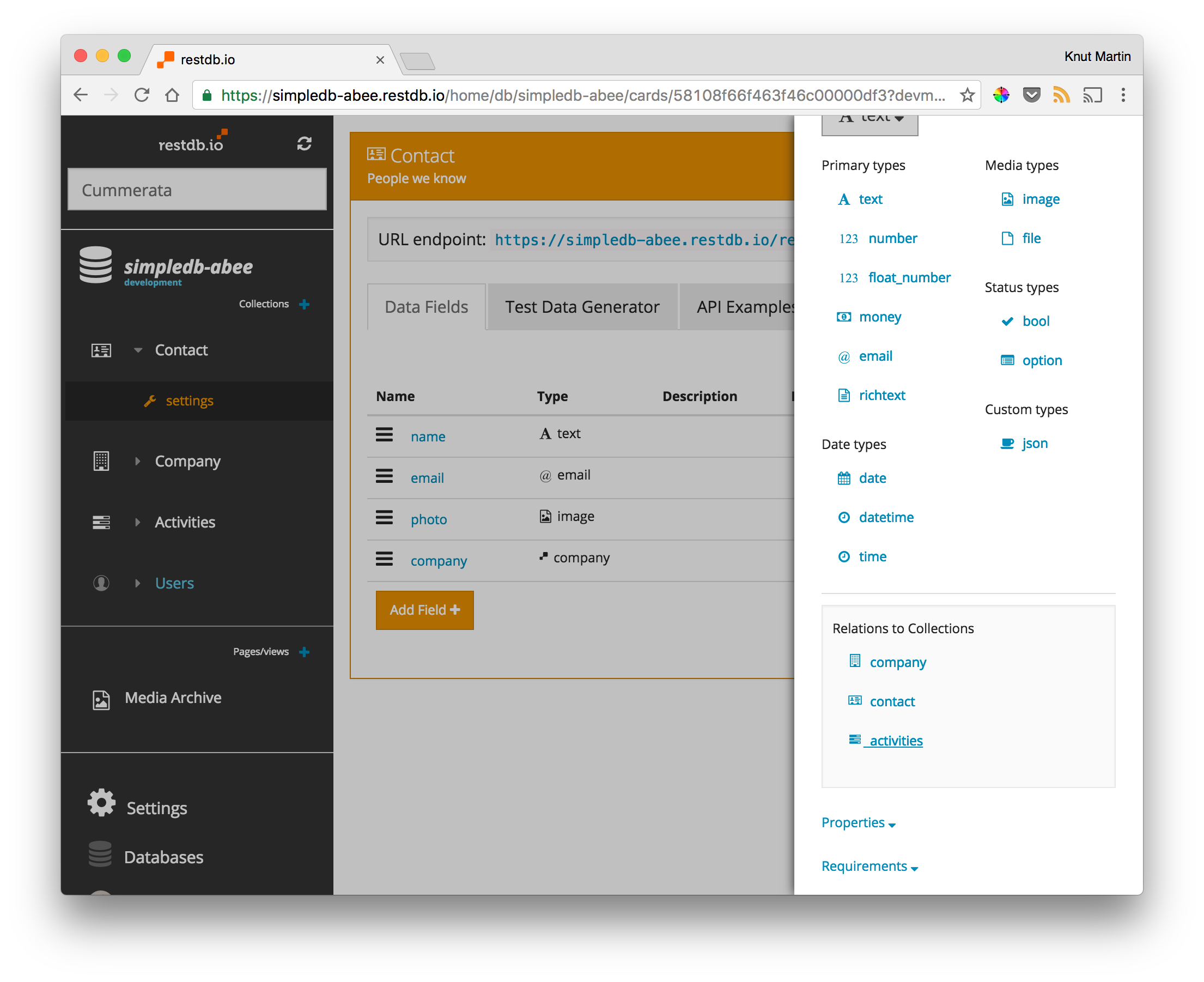Choose the datetime field type
Screen dimensions: 1204x982
pyautogui.click(x=886, y=517)
